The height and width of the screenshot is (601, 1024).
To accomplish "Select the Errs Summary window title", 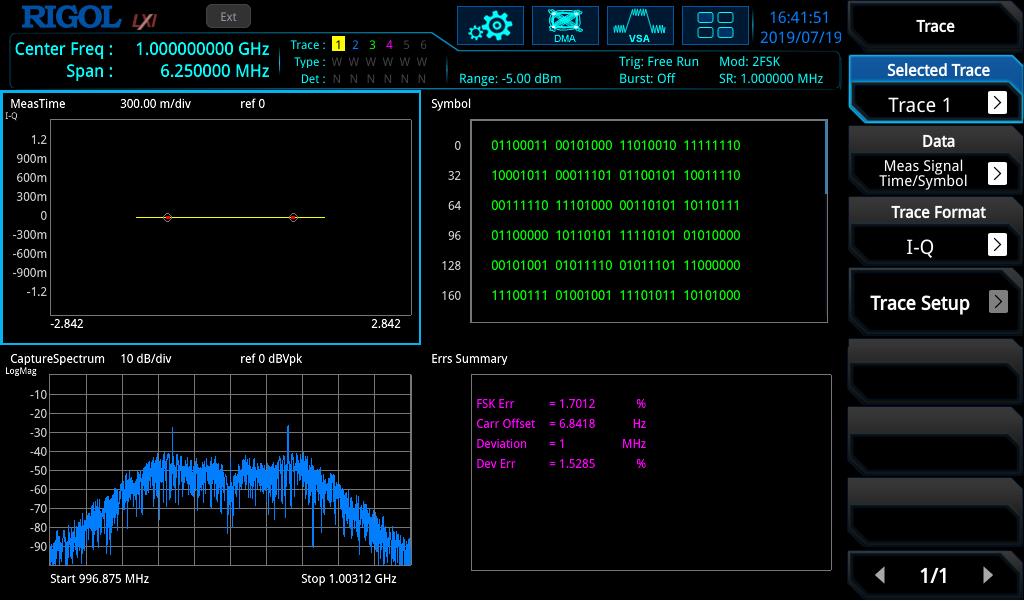I will [469, 359].
